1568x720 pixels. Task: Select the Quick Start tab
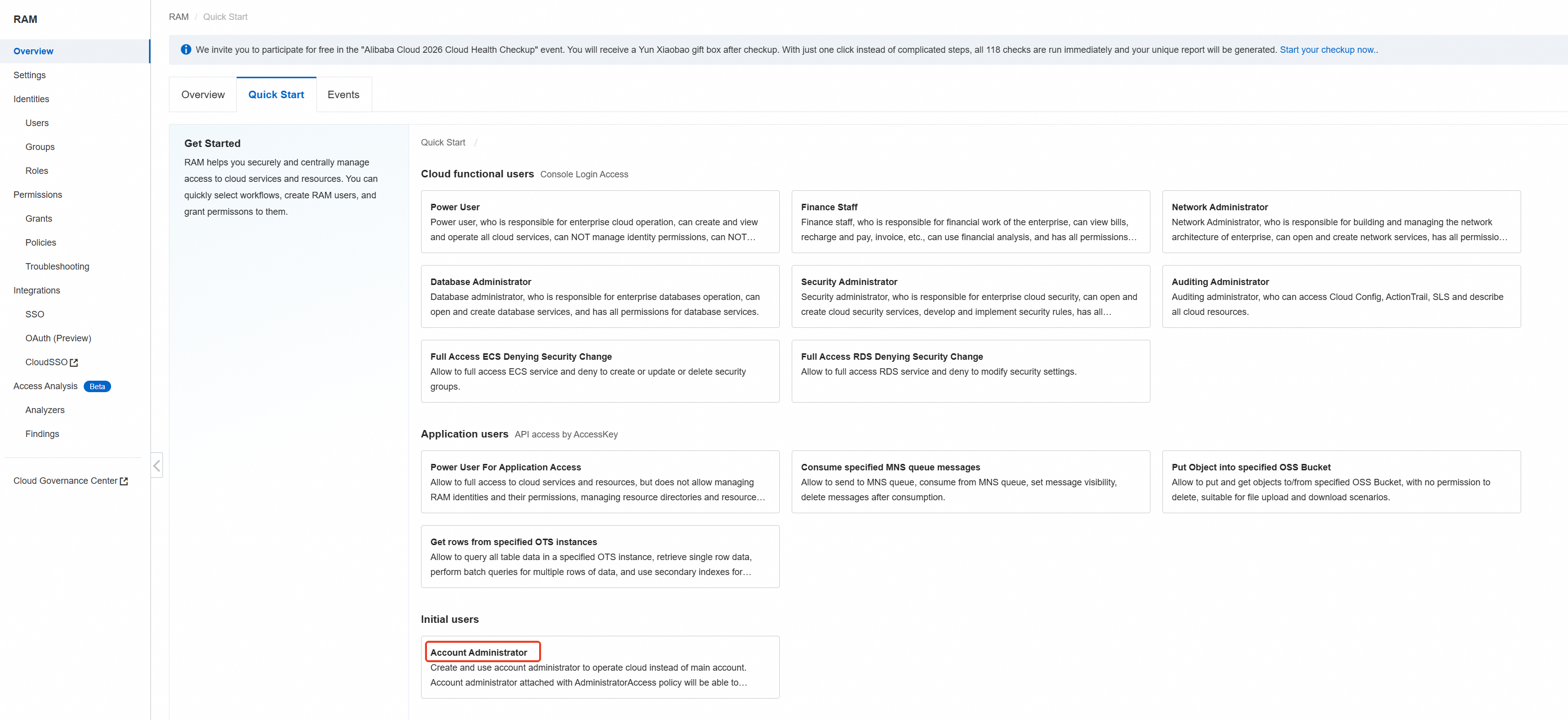tap(276, 95)
